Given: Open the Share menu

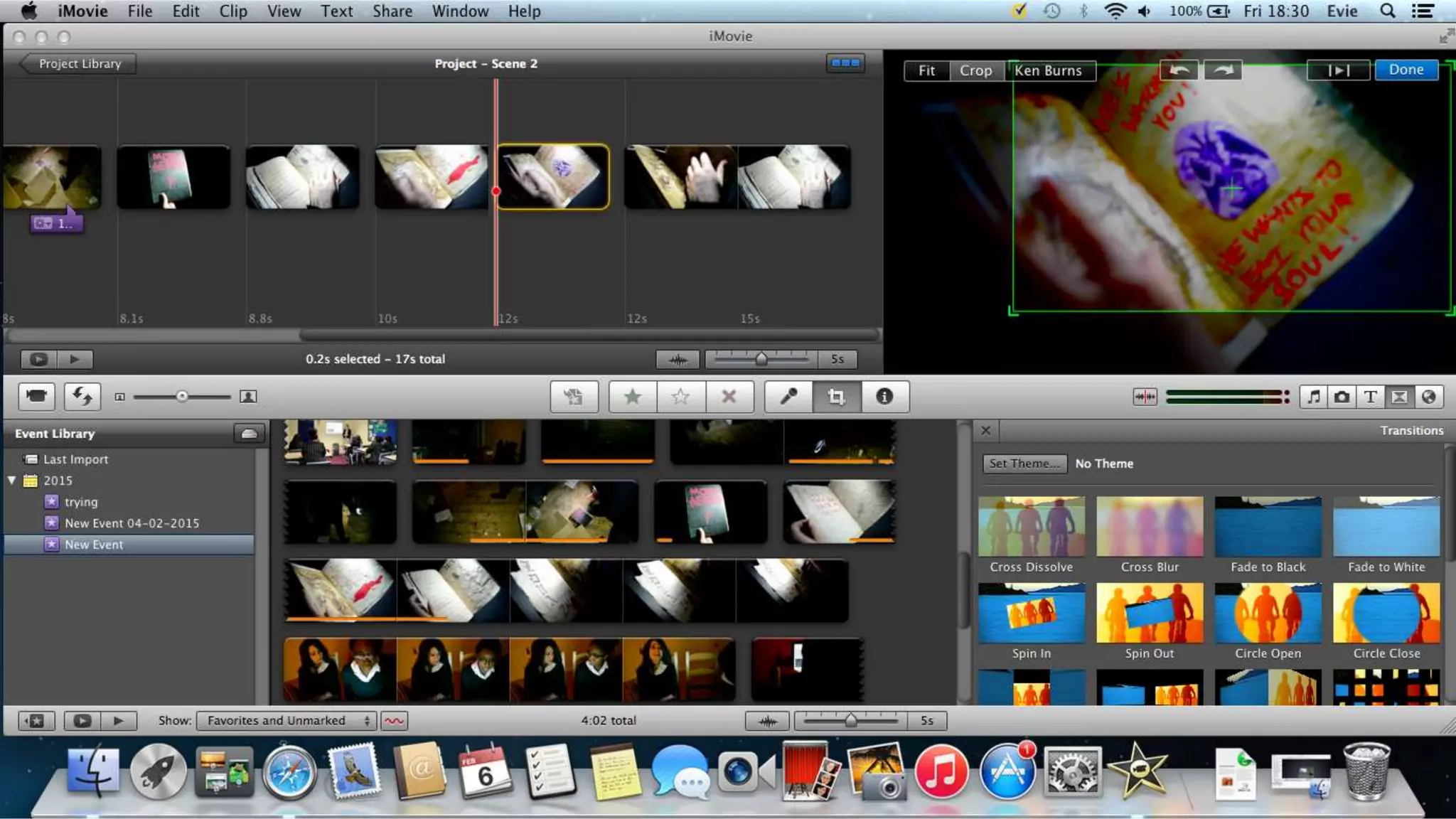Looking at the screenshot, I should [392, 11].
